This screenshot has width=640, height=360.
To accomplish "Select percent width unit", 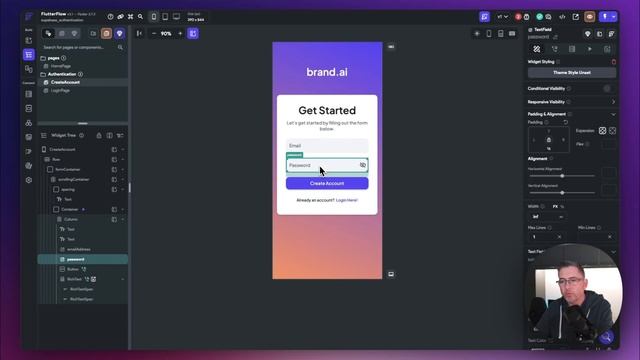I will pos(562,207).
